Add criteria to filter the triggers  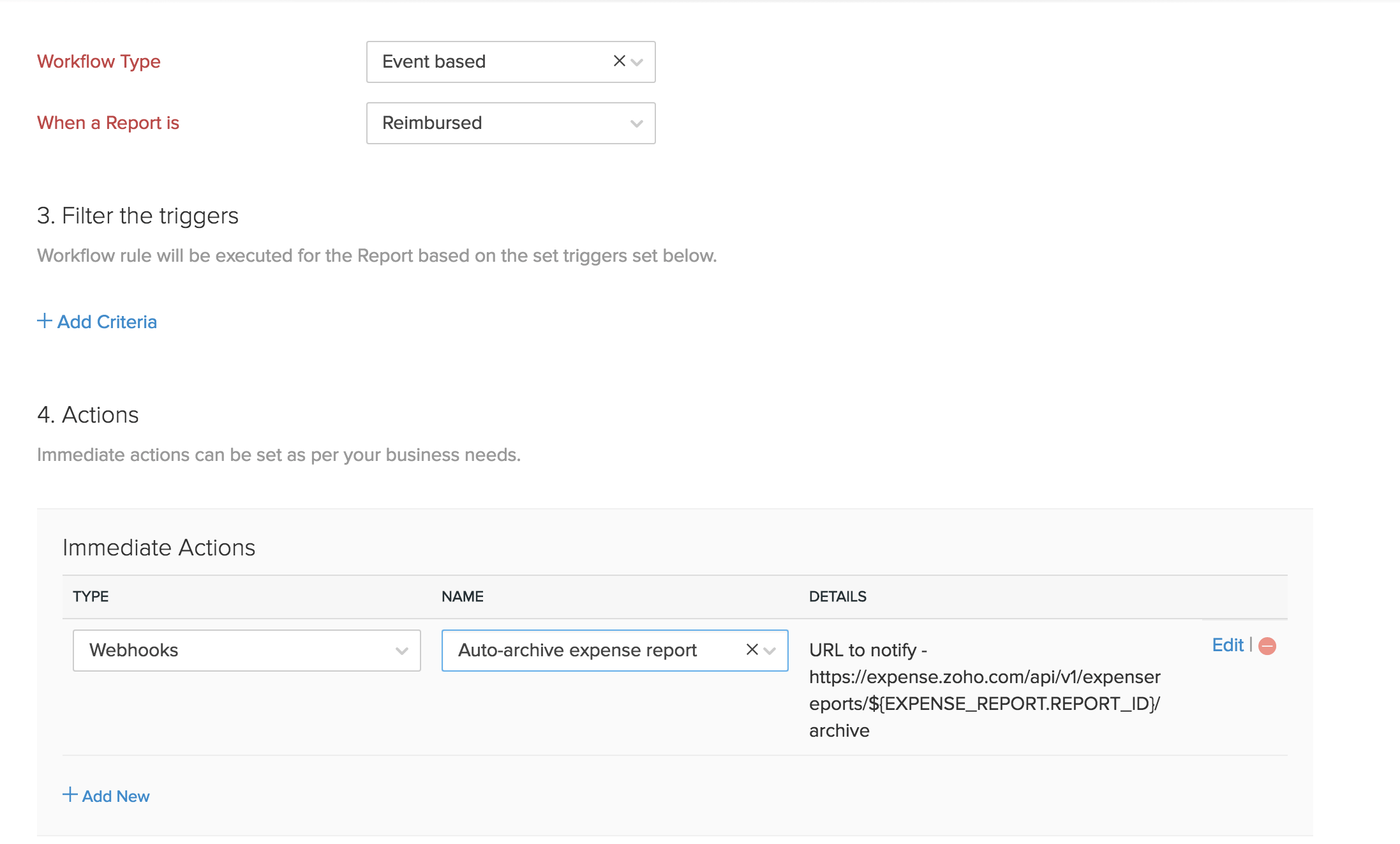106,321
